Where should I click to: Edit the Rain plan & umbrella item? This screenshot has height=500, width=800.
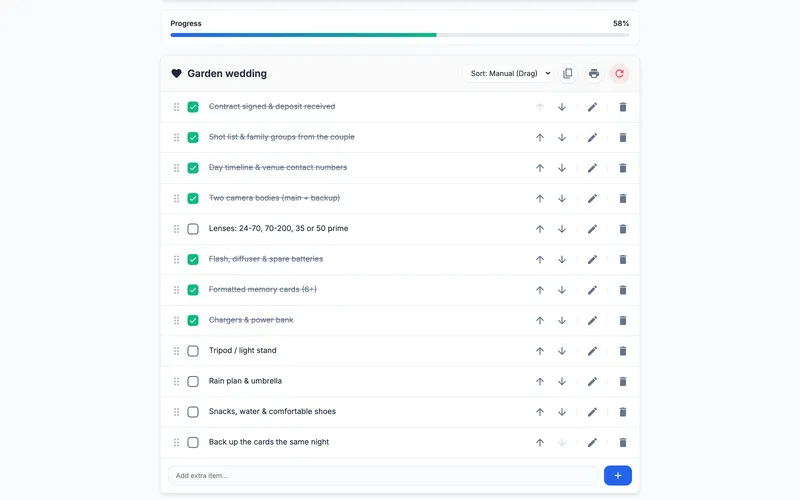[592, 381]
